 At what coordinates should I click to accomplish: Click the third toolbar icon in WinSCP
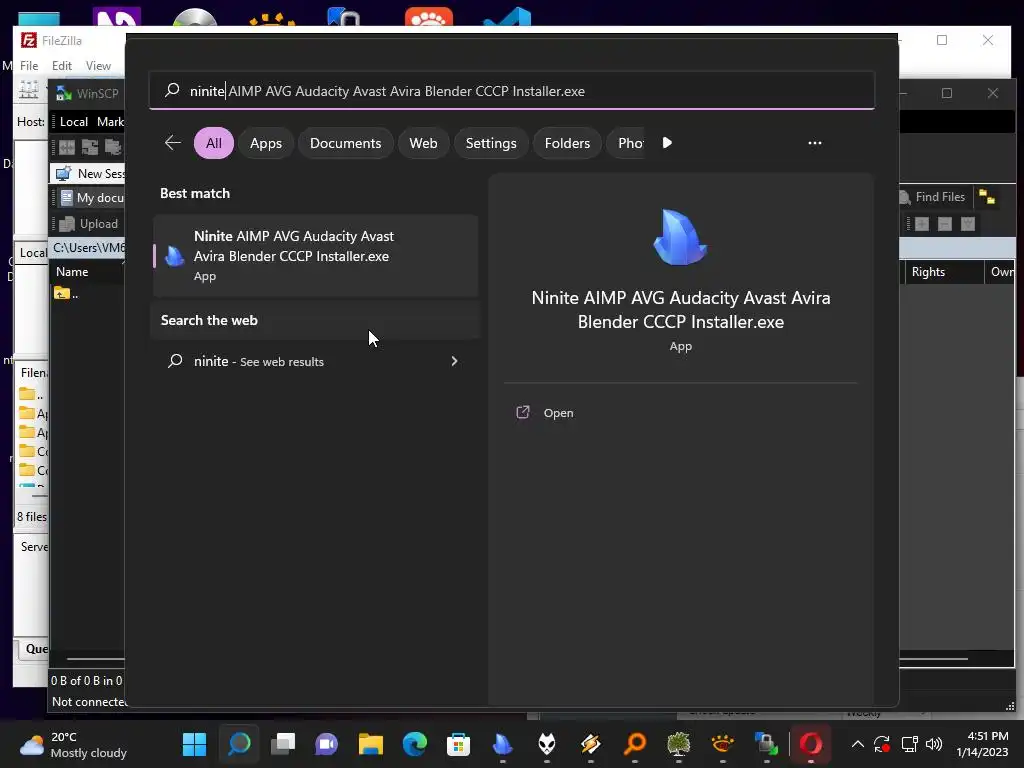112,147
